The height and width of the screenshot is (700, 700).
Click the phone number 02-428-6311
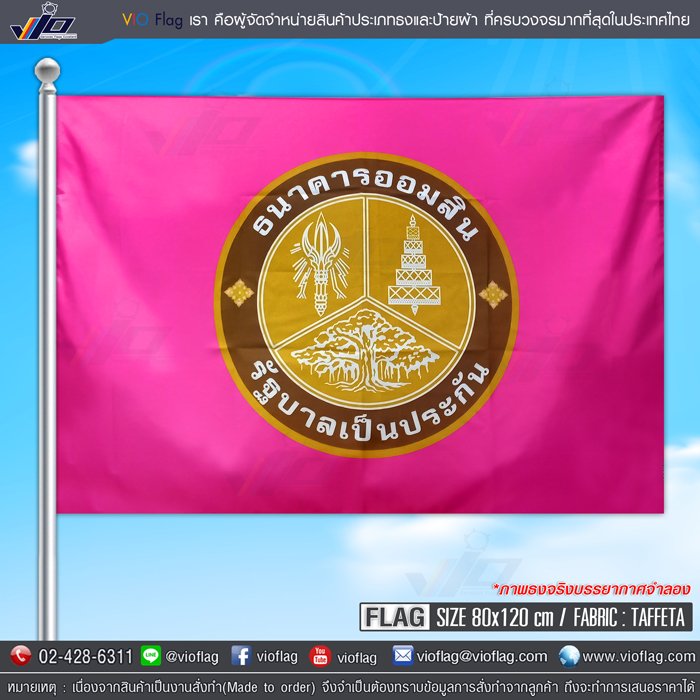pos(86,657)
